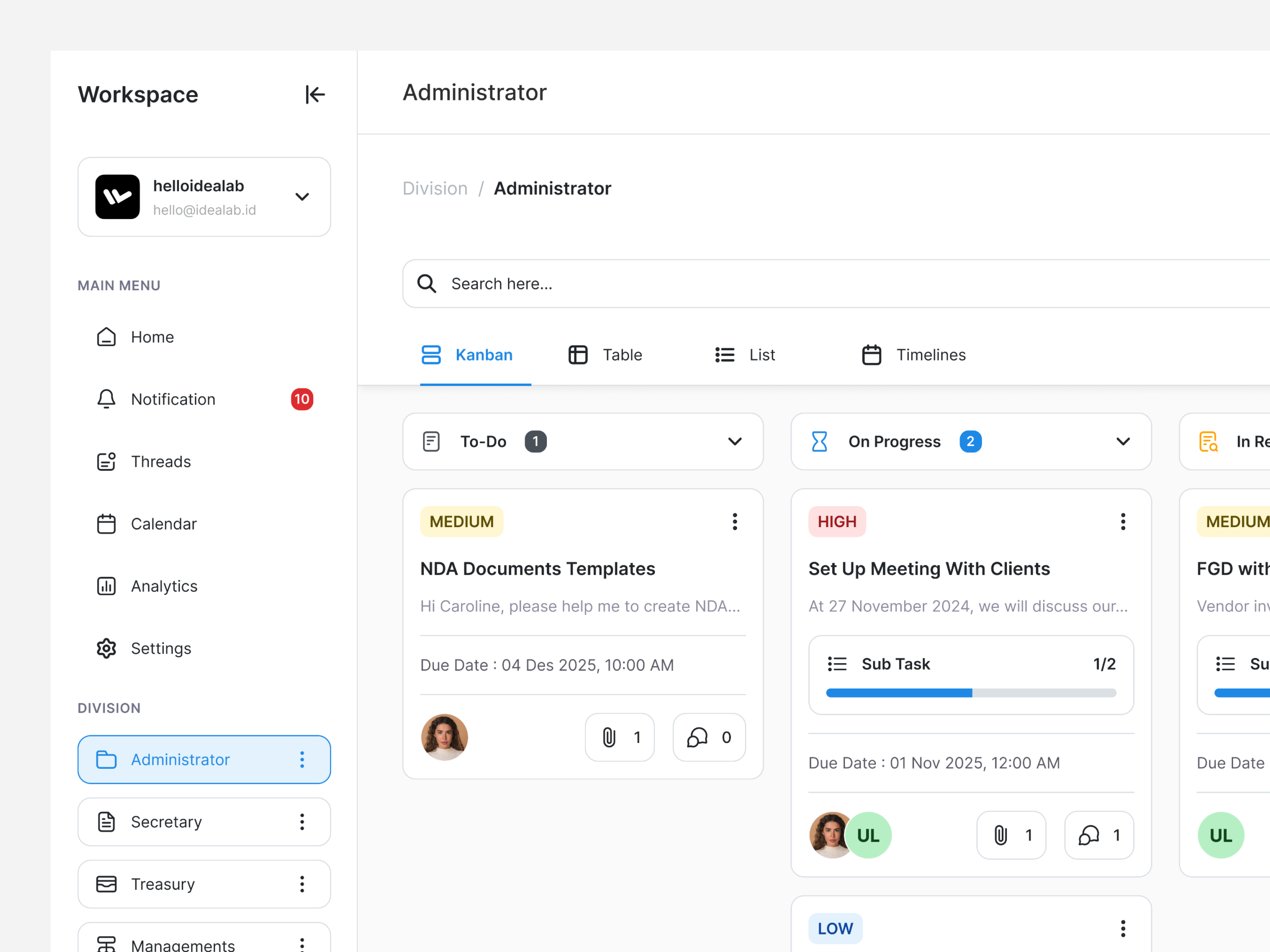This screenshot has width=1270, height=952.
Task: Open Secretary division three-dot menu
Action: (302, 822)
